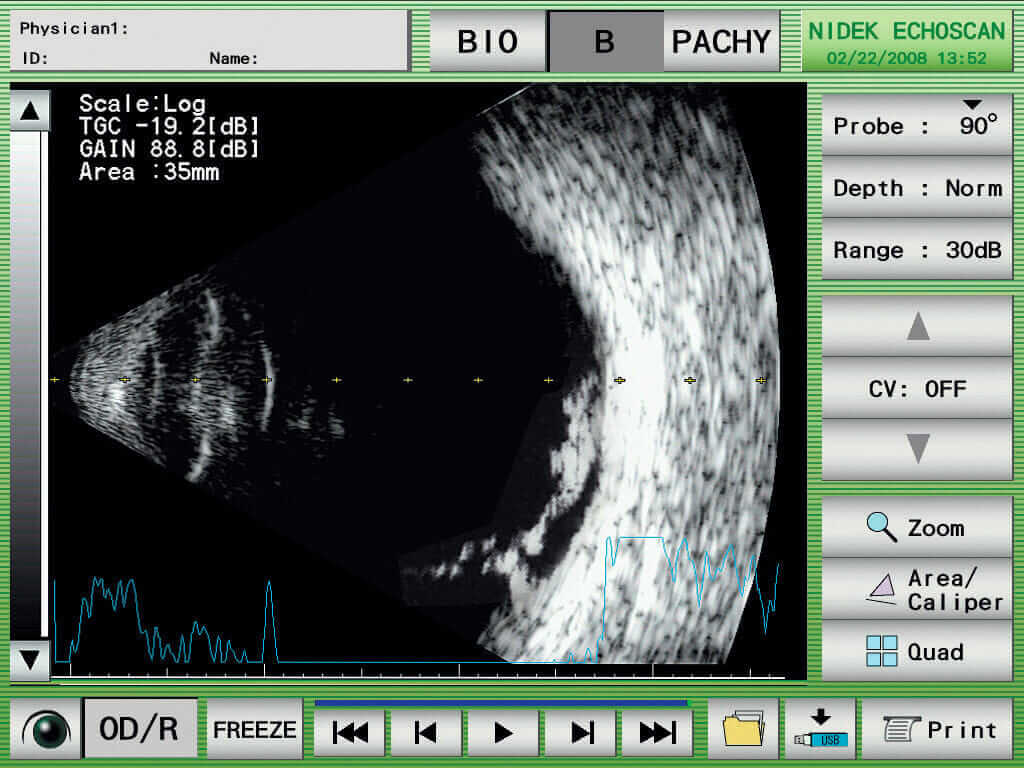Skip to the first frame
Viewport: 1024px width, 768px height.
click(350, 733)
